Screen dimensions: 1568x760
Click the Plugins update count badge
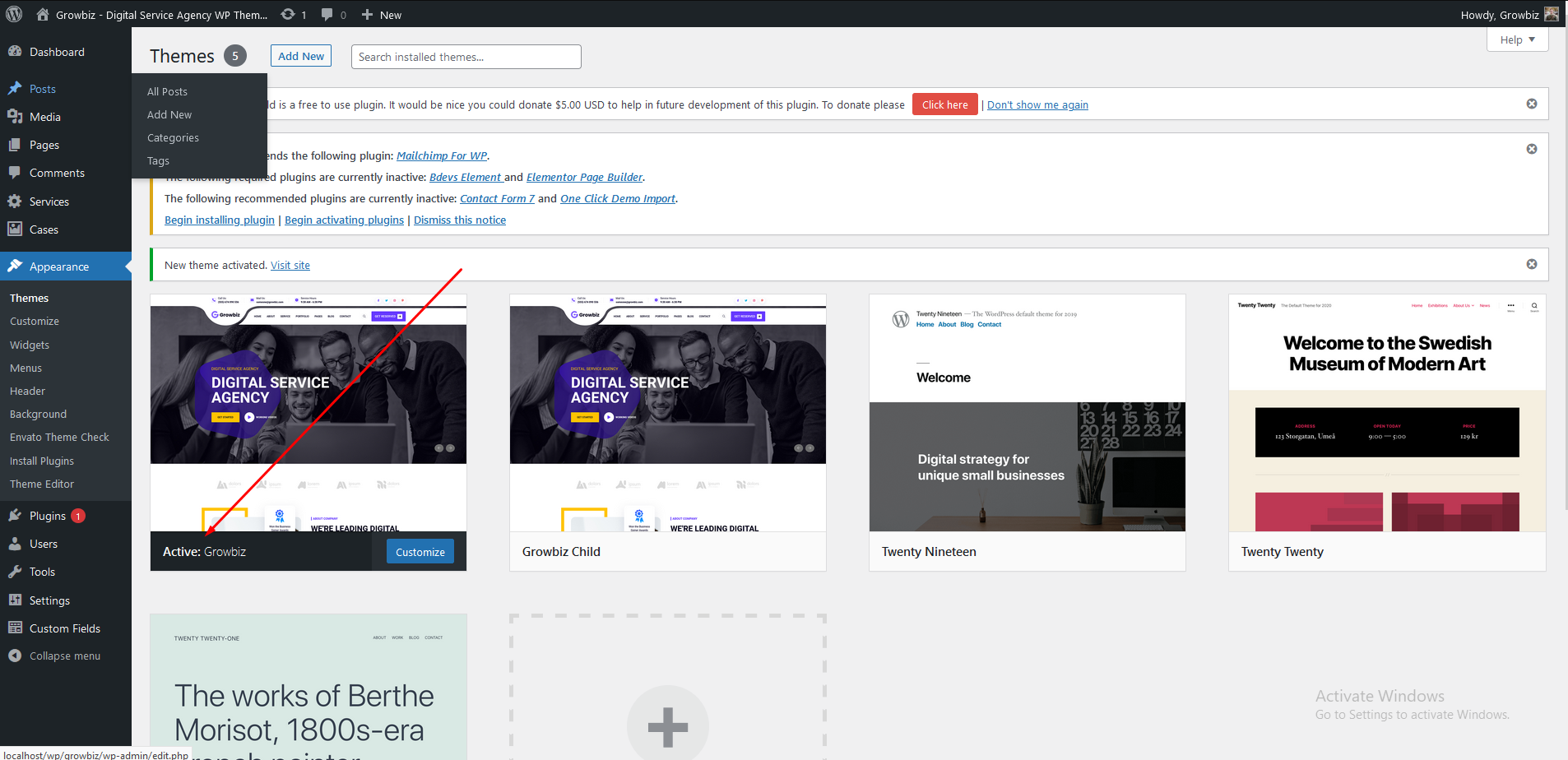click(78, 516)
